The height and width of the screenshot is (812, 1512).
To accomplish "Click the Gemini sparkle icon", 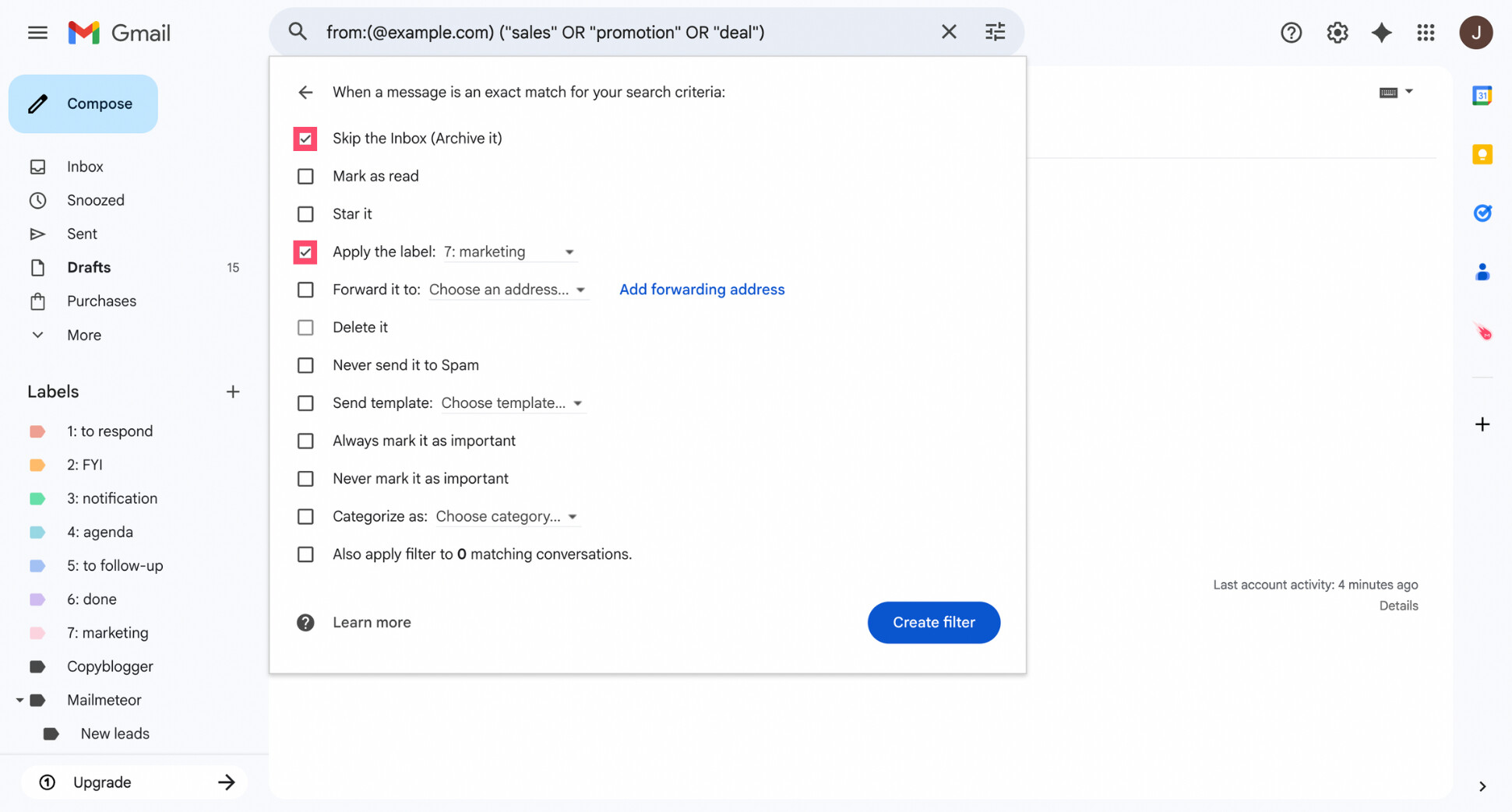I will [x=1382, y=32].
